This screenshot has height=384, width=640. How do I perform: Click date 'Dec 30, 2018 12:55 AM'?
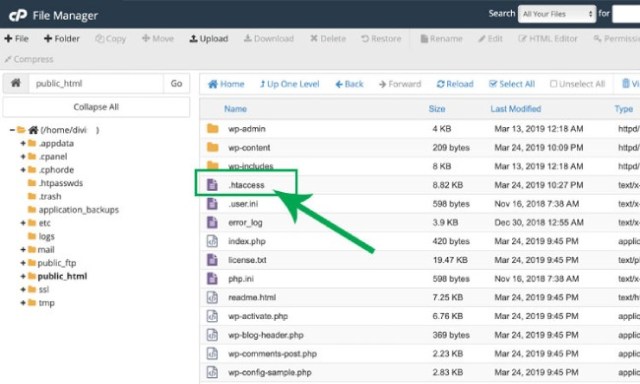[x=539, y=223]
